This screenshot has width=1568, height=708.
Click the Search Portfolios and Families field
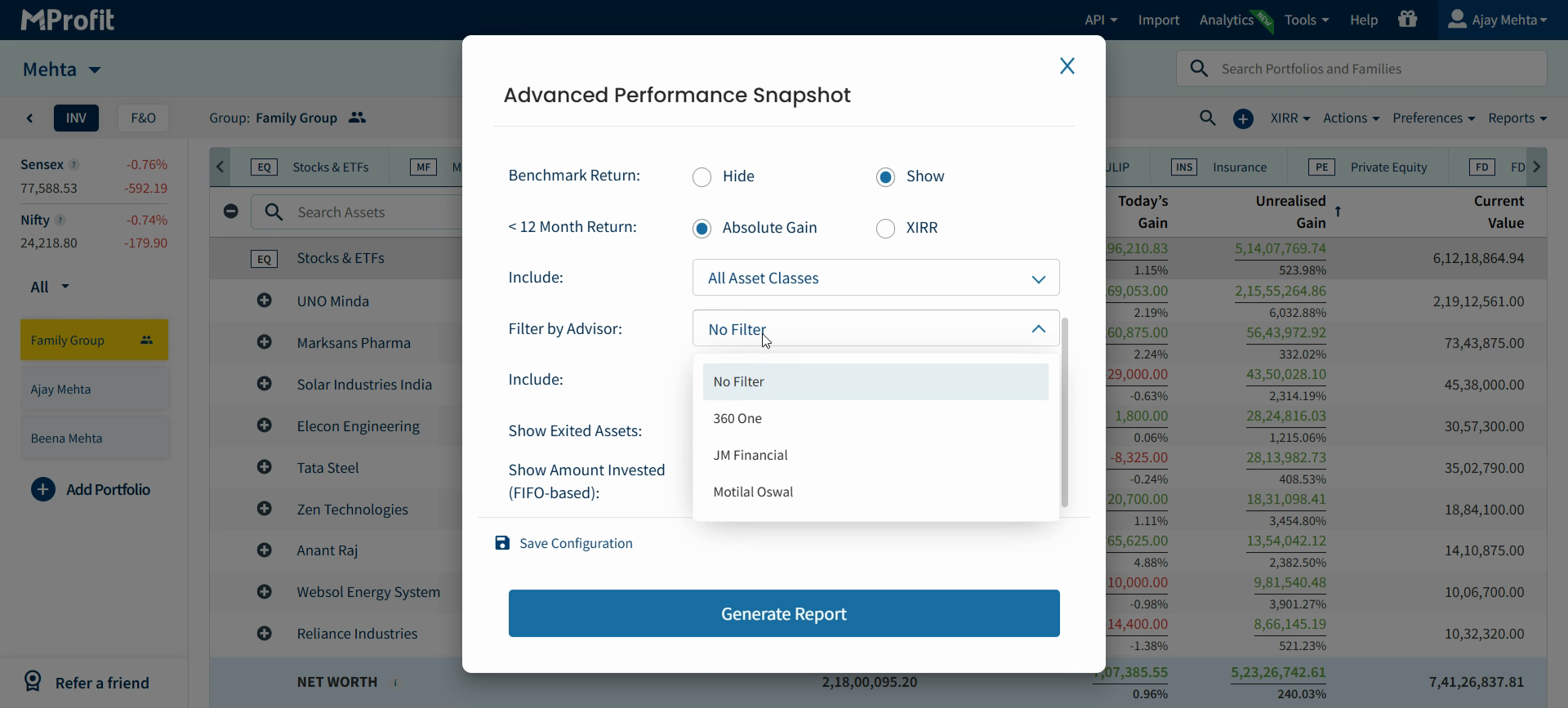click(x=1361, y=69)
